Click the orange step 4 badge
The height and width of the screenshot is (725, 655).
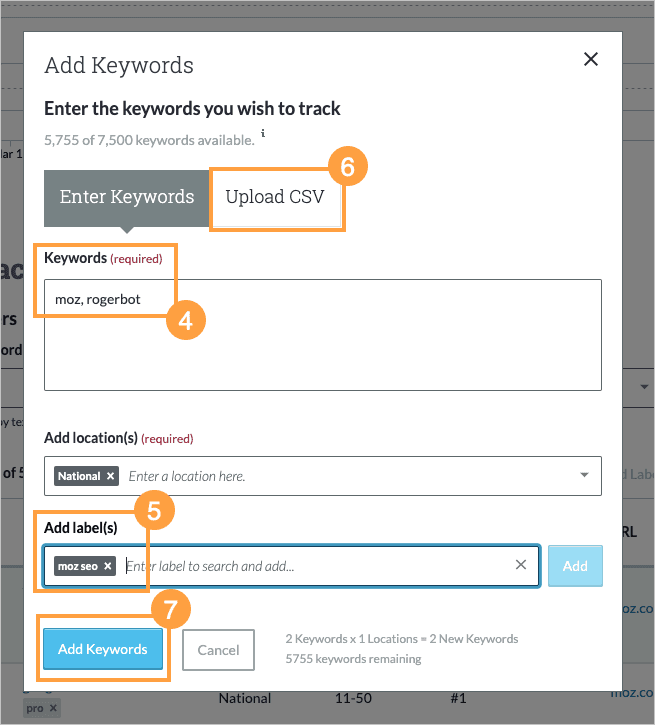pyautogui.click(x=185, y=321)
